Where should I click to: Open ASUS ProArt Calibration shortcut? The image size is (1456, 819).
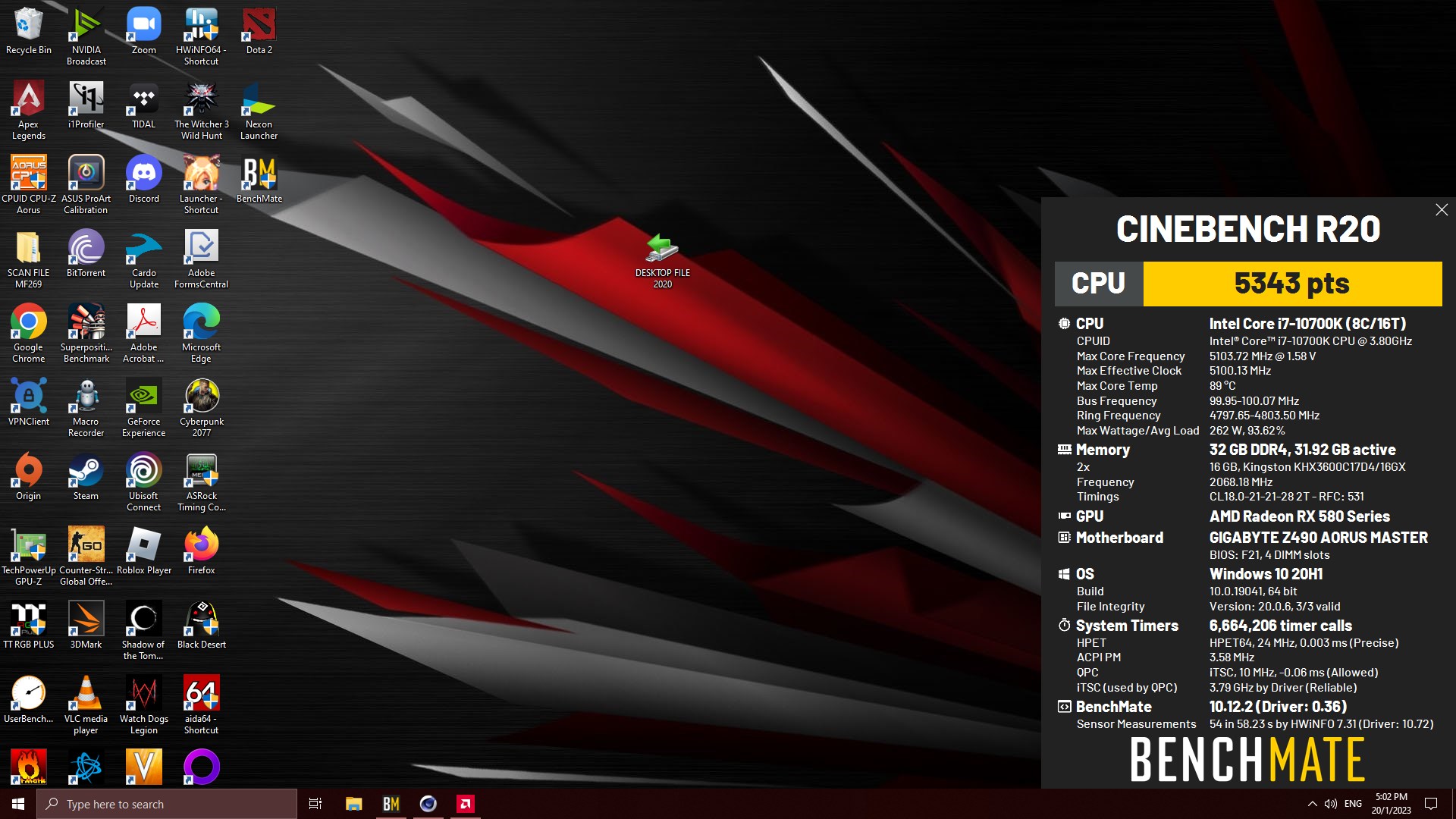click(86, 186)
